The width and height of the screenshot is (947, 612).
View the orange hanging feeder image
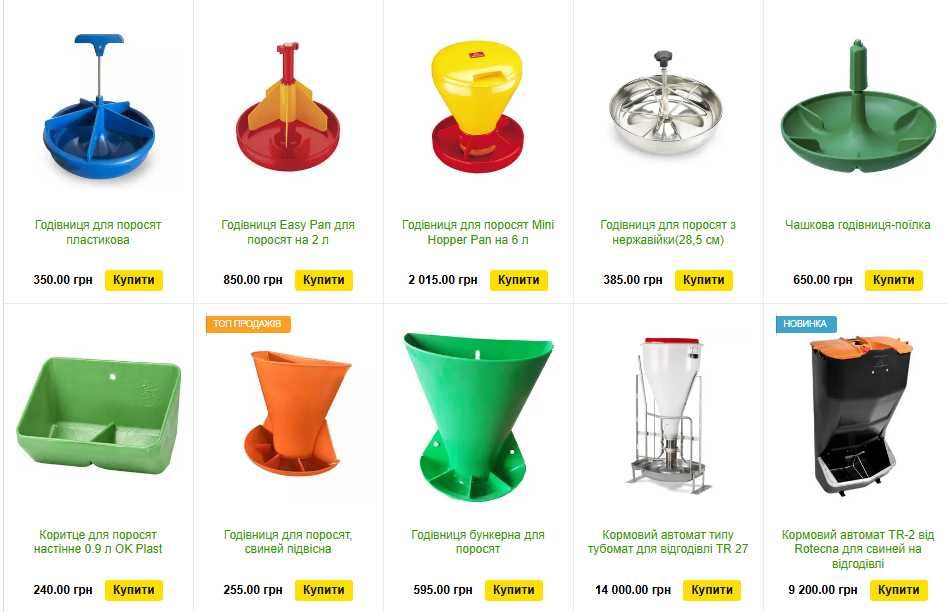[297, 413]
